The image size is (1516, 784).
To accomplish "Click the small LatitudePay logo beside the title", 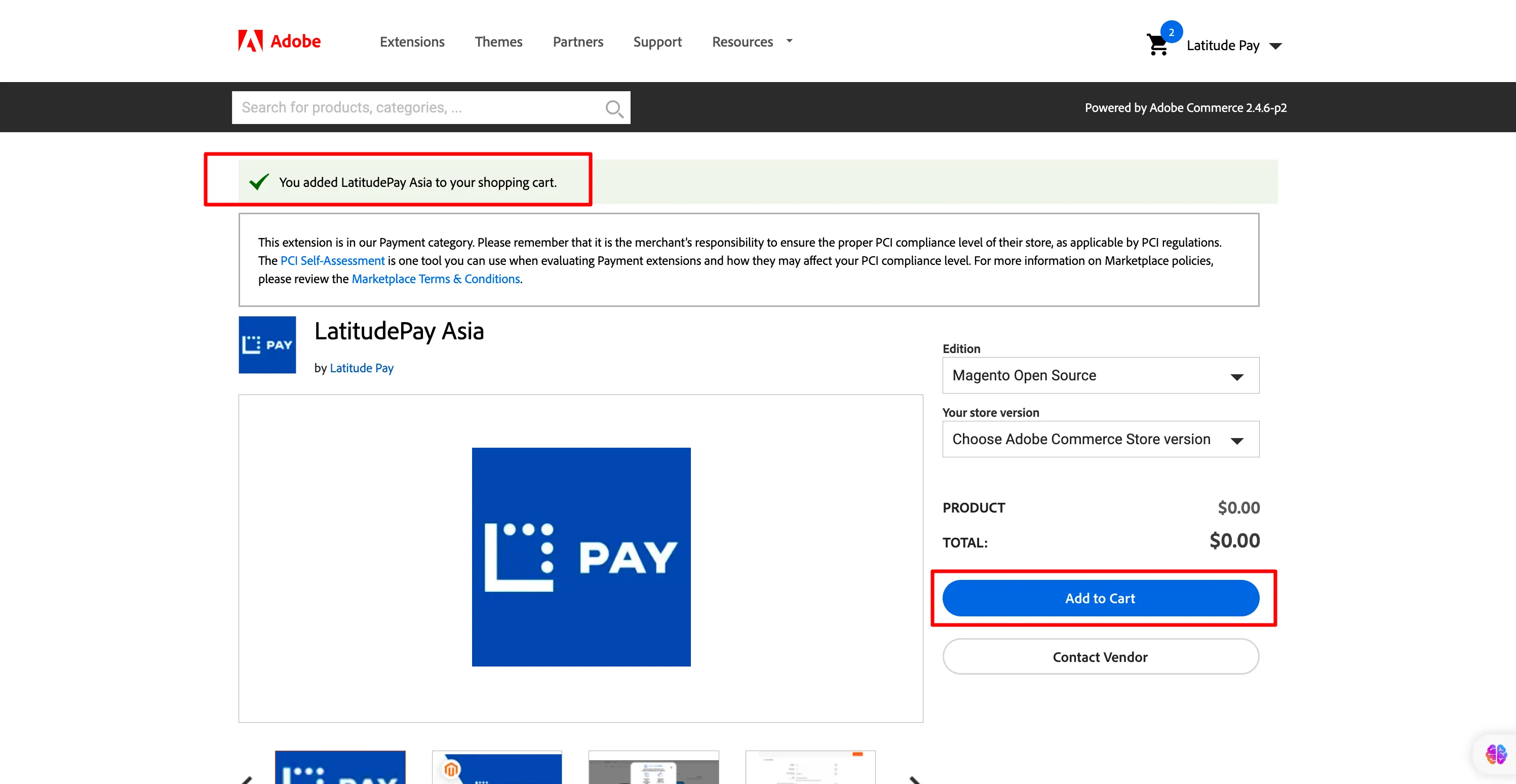I will [267, 345].
